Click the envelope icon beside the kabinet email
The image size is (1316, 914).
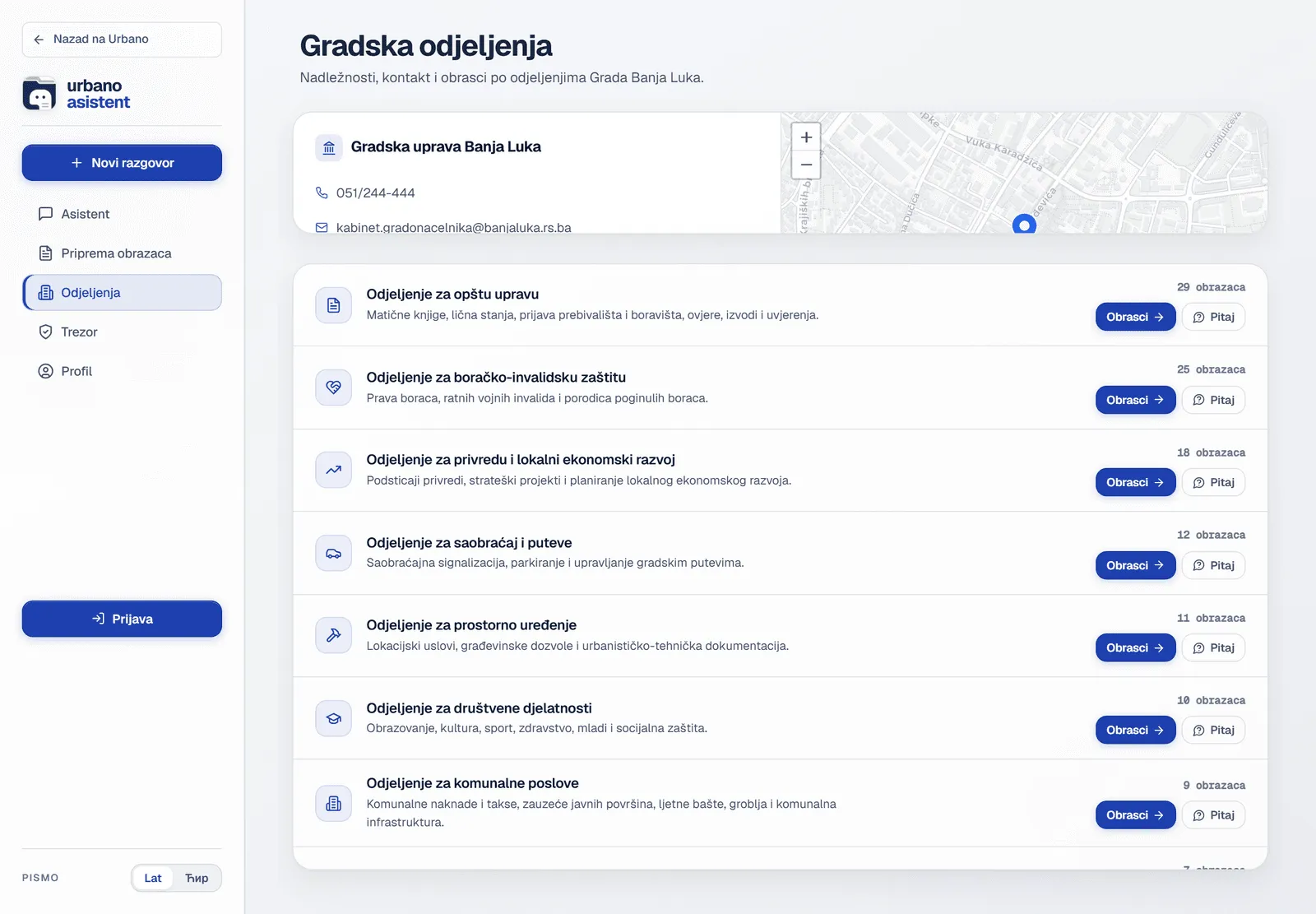point(322,228)
